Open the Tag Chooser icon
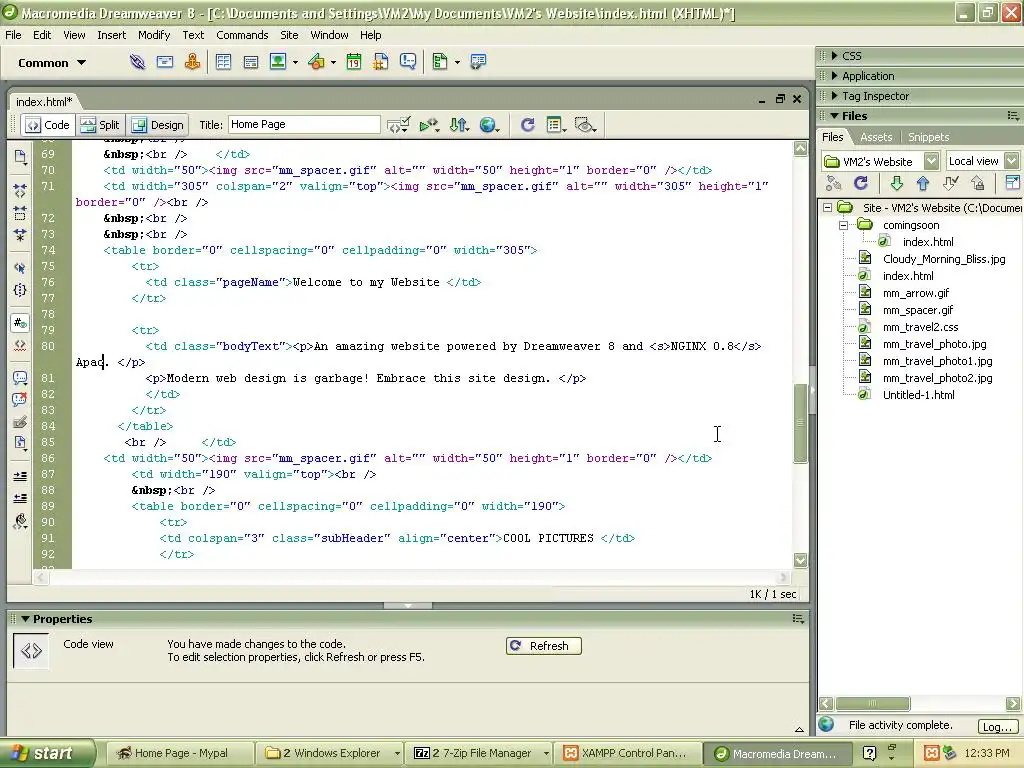The width and height of the screenshot is (1024, 768). click(x=478, y=62)
